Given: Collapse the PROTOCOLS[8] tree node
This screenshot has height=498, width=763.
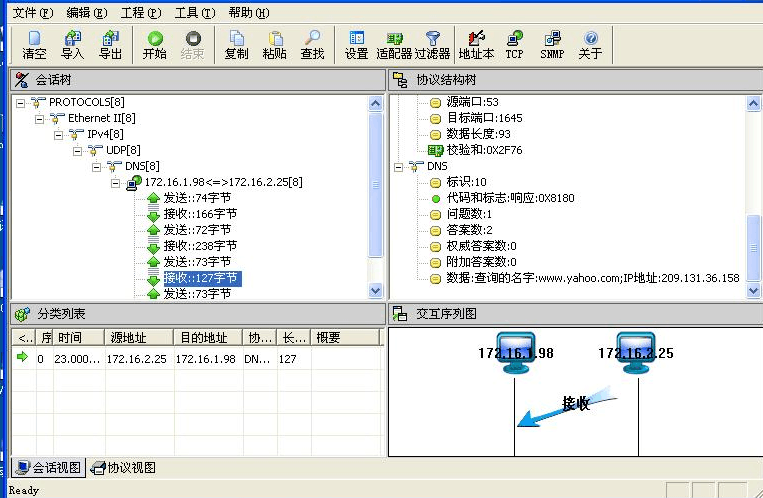Looking at the screenshot, I should 22,103.
